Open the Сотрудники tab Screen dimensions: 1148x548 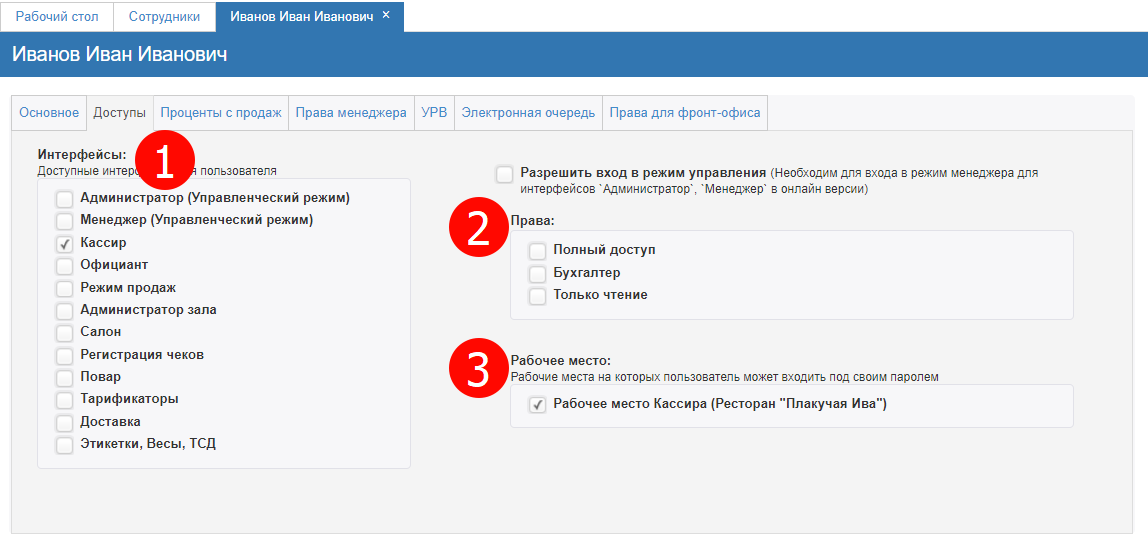click(x=165, y=17)
